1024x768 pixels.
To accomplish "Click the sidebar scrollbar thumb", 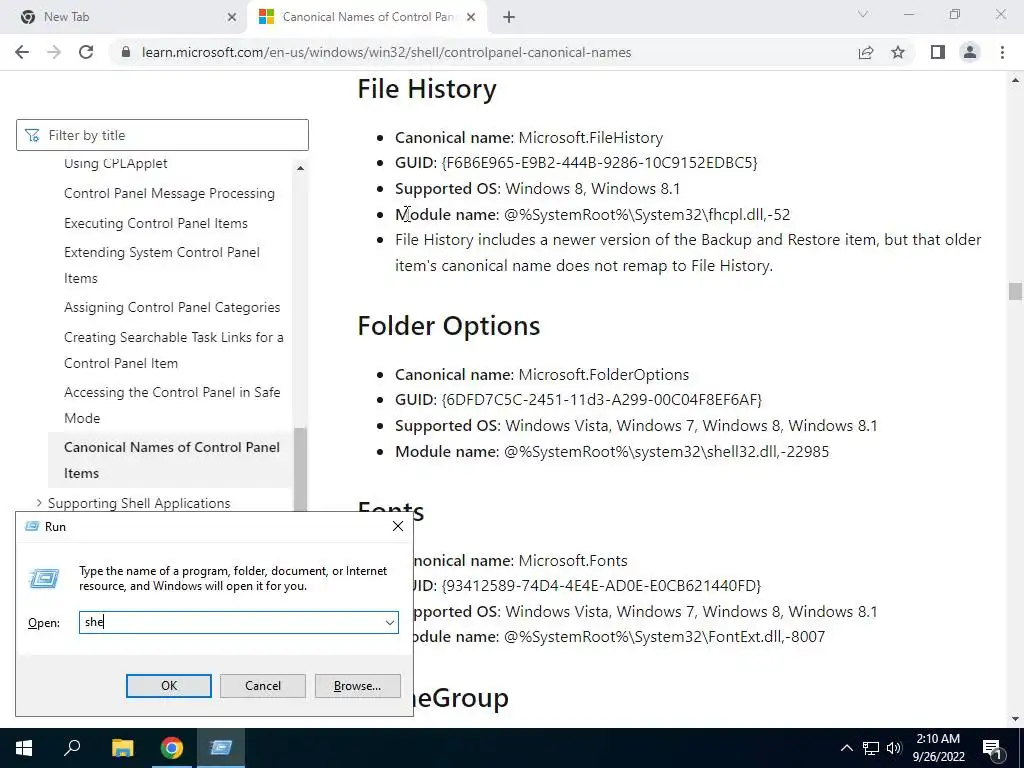I will [x=300, y=468].
